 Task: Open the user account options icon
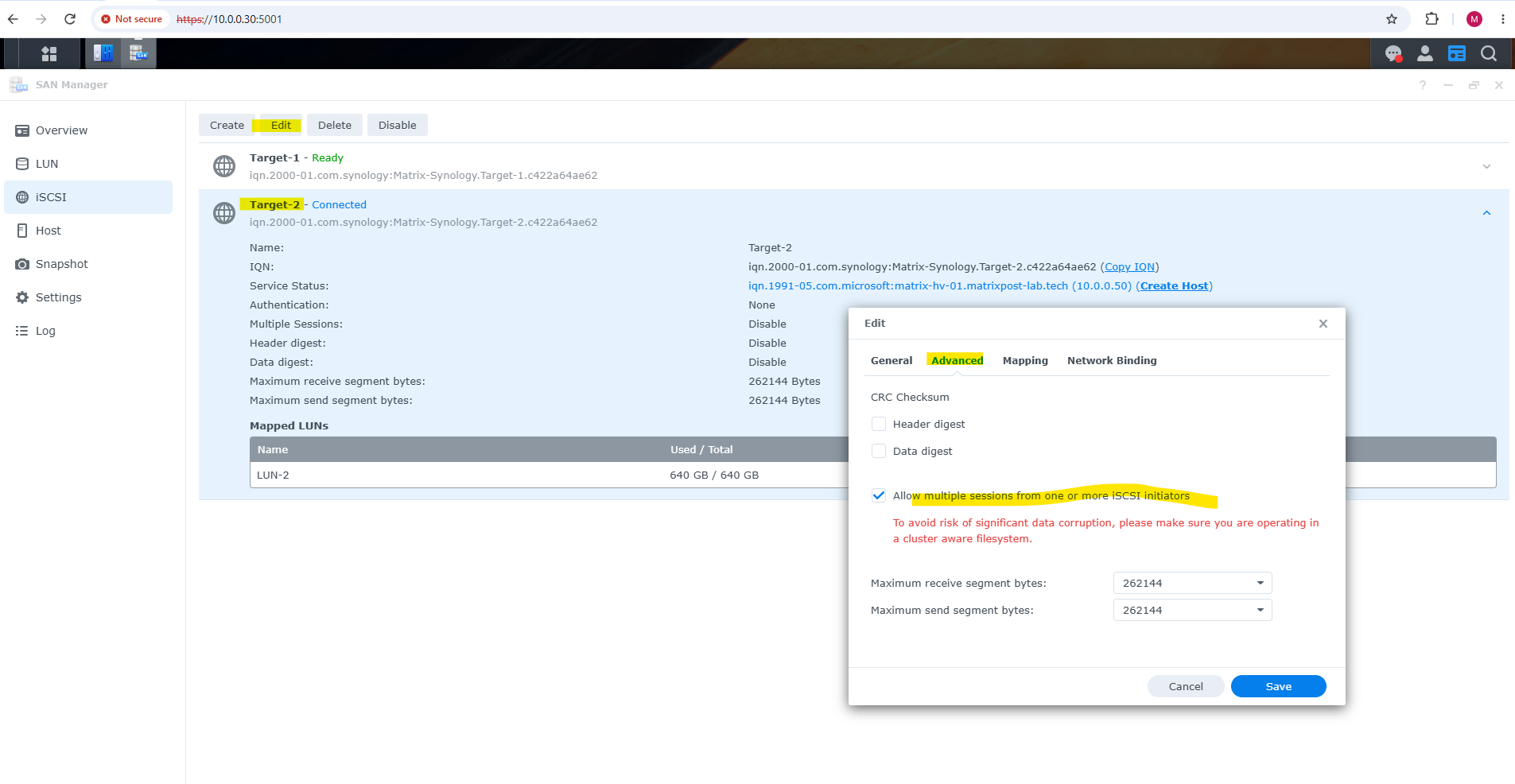(x=1425, y=53)
